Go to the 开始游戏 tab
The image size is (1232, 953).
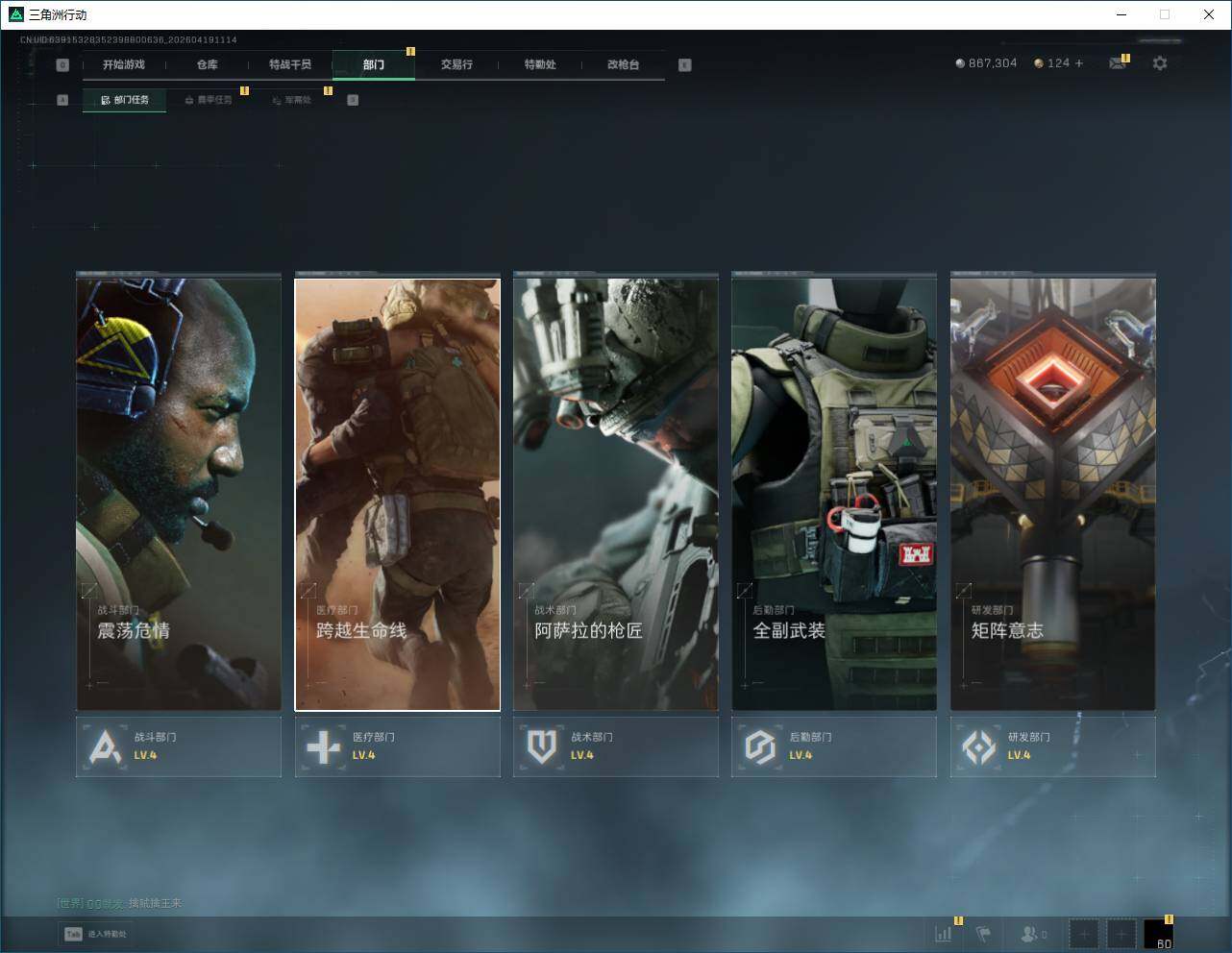coord(124,64)
